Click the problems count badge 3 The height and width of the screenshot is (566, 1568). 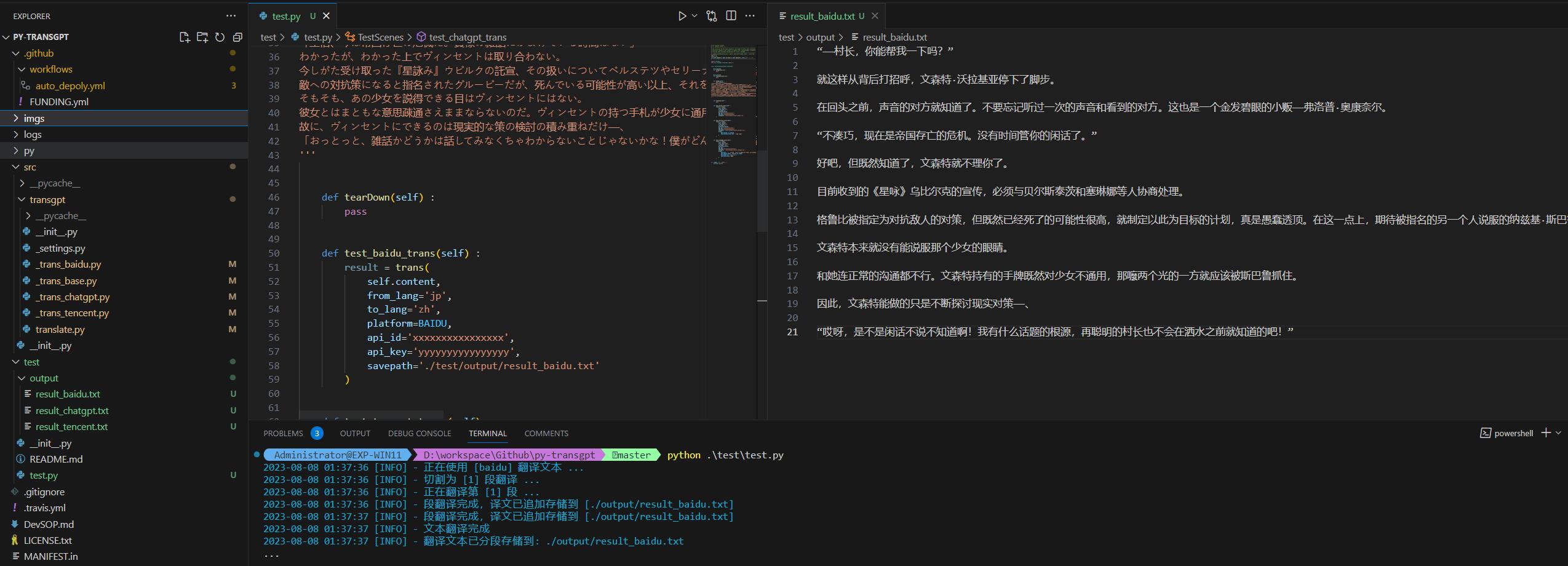pyautogui.click(x=317, y=433)
